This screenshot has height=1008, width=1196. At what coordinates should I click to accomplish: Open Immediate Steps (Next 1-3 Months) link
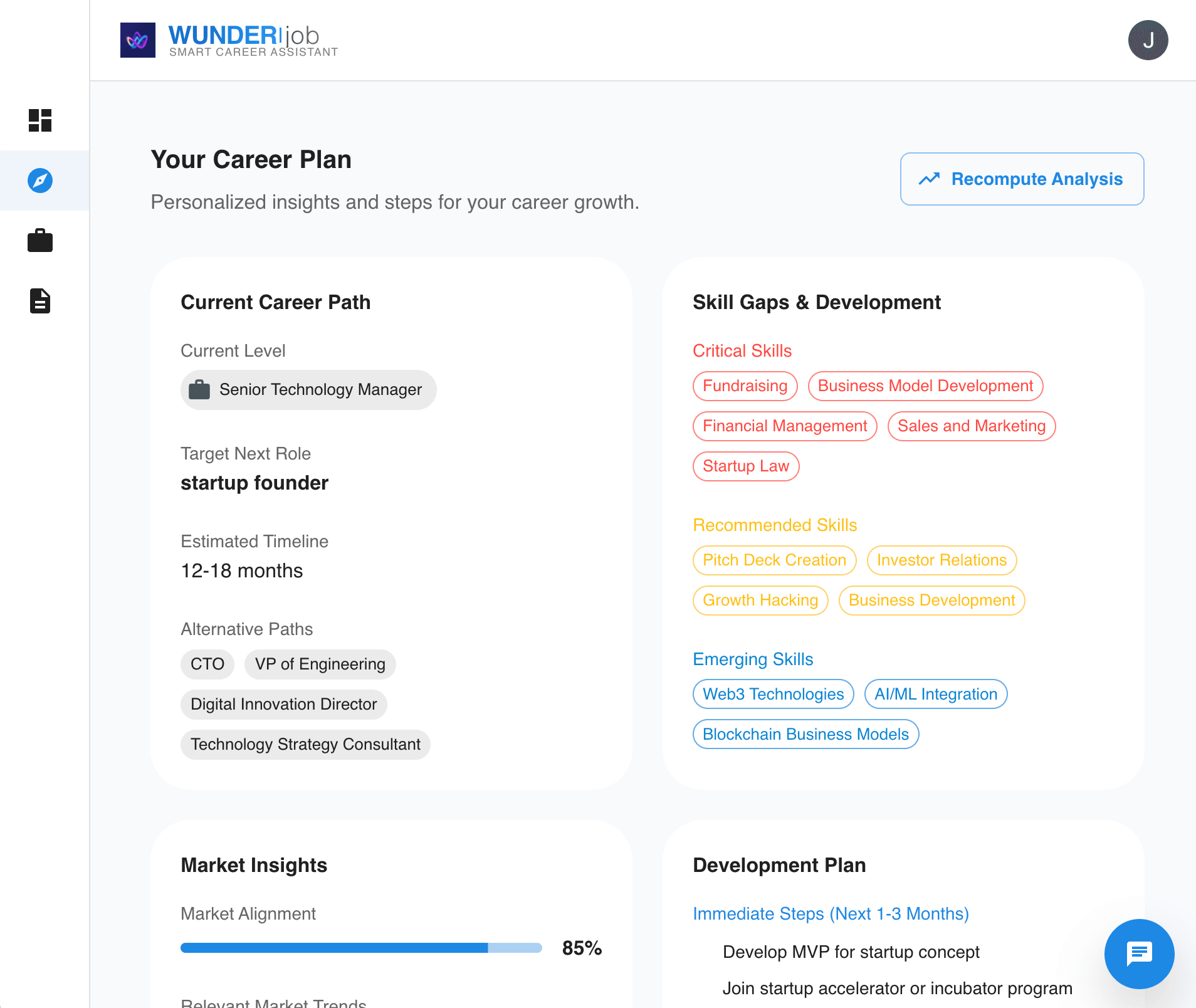pyautogui.click(x=831, y=914)
